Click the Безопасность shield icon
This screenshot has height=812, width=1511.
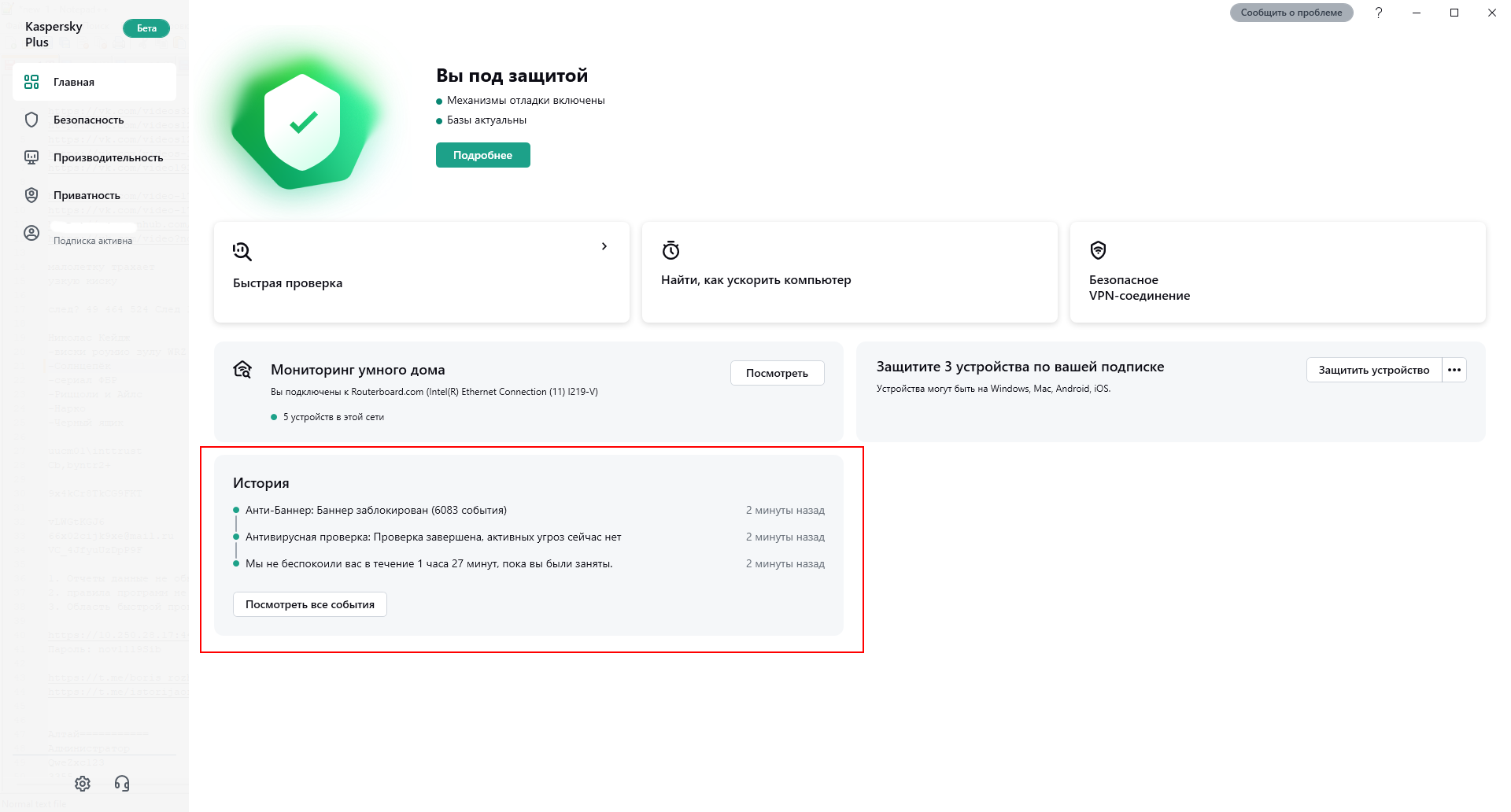[31, 120]
